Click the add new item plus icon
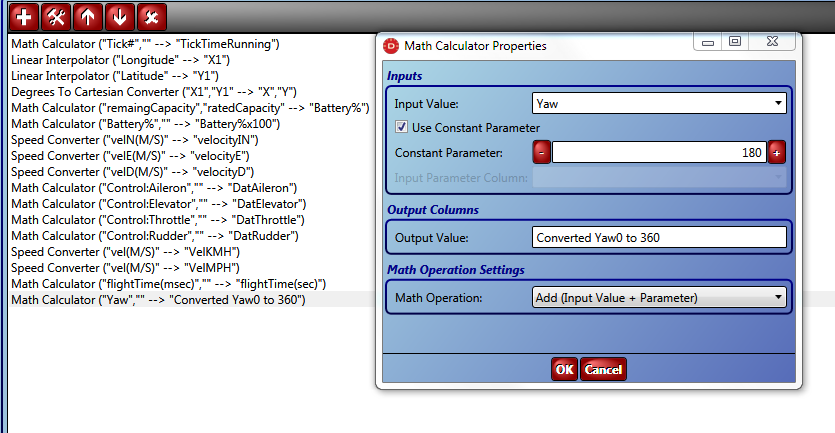835x433 pixels. 24,17
